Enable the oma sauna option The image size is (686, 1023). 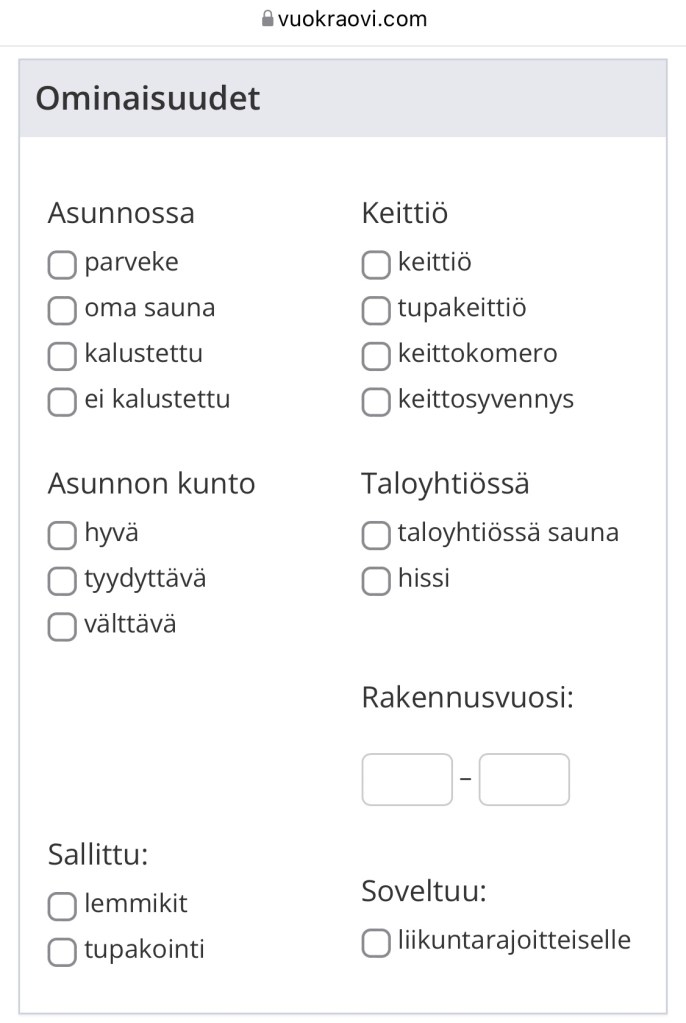pos(62,310)
